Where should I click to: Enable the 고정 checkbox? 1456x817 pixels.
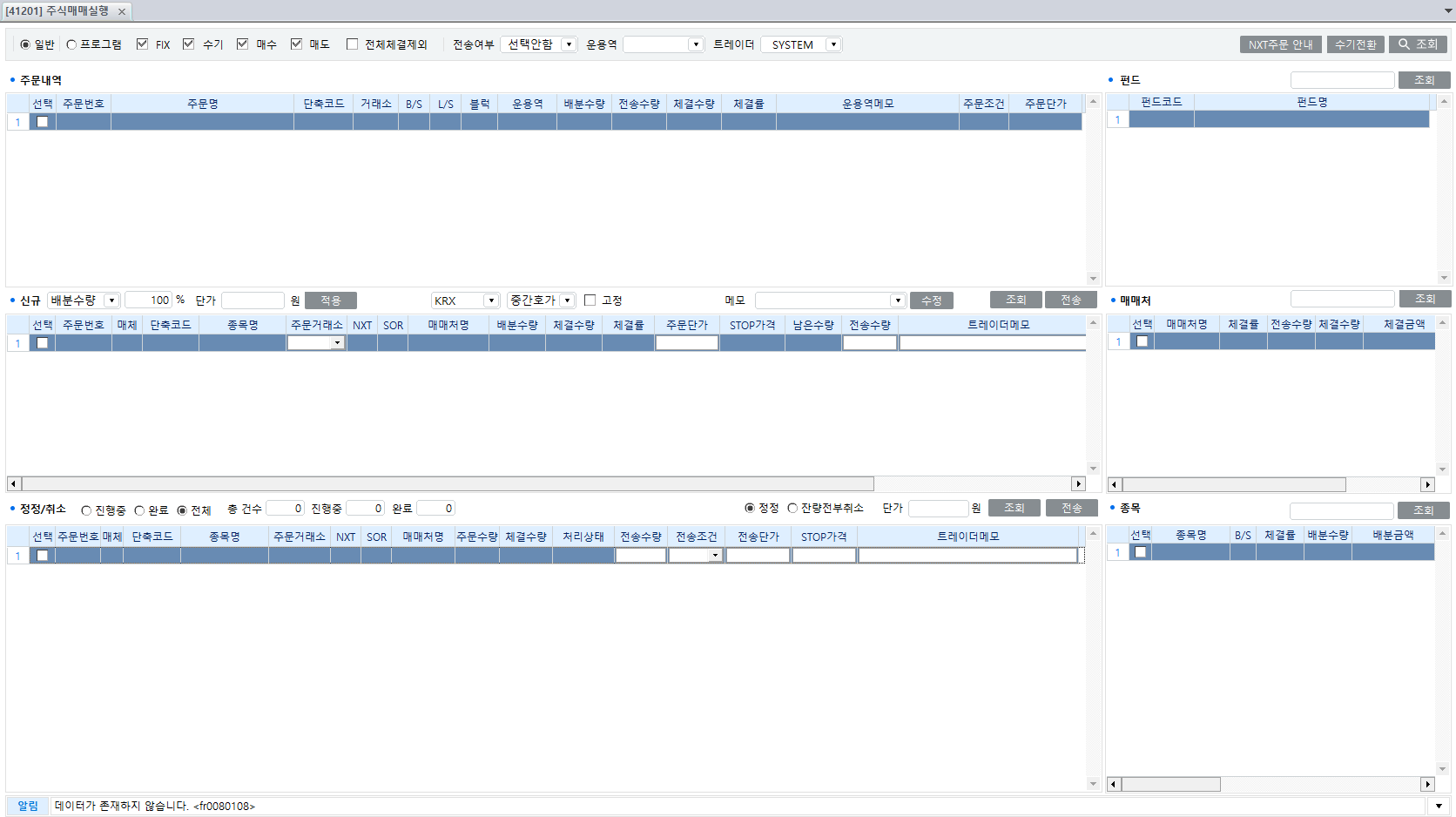(x=590, y=300)
